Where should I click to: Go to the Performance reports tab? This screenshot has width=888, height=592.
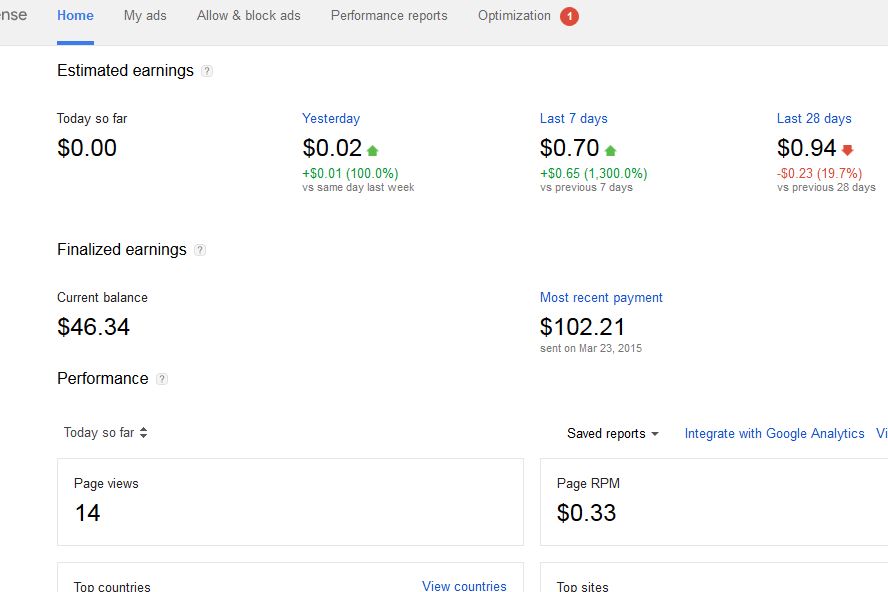(389, 16)
